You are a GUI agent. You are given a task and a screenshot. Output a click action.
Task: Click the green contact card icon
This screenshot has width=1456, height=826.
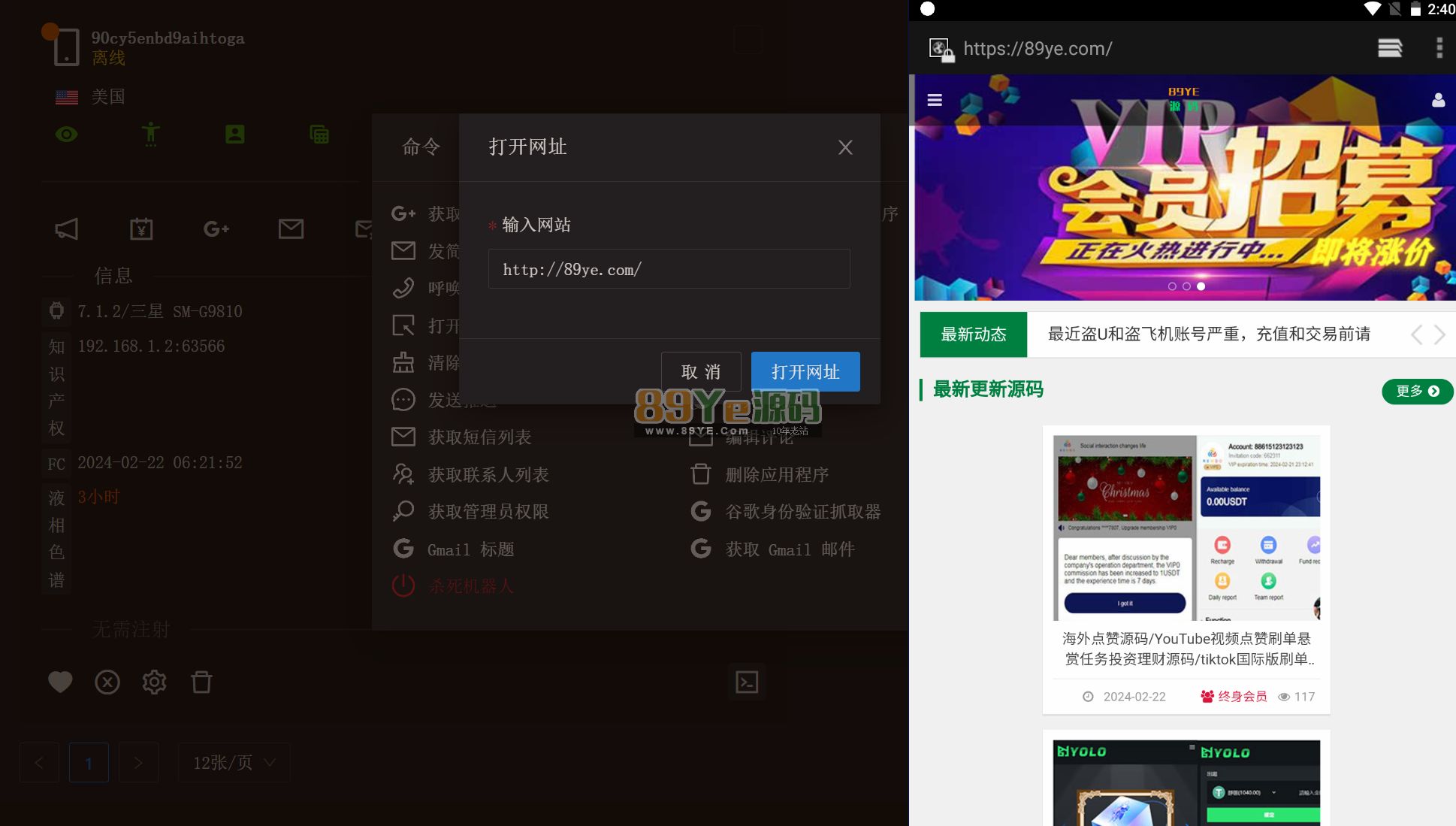click(235, 135)
